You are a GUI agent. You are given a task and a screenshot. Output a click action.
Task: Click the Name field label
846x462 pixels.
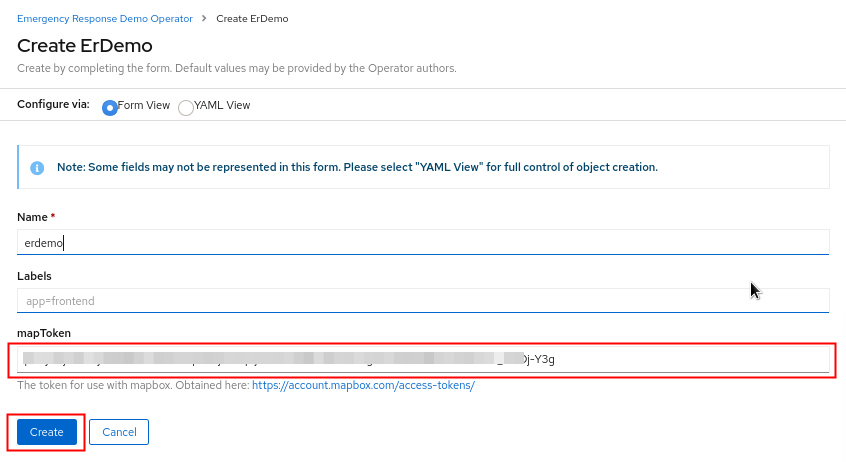[32, 217]
